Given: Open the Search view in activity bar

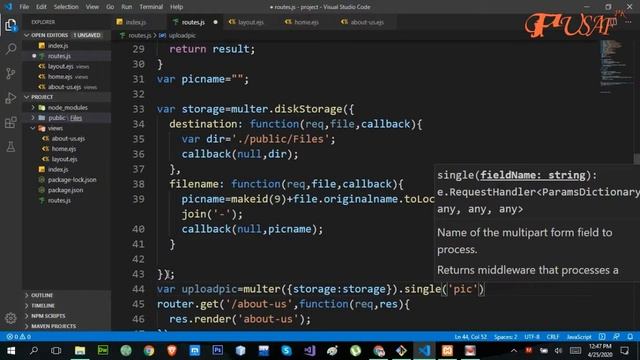Looking at the screenshot, I should coord(11,49).
